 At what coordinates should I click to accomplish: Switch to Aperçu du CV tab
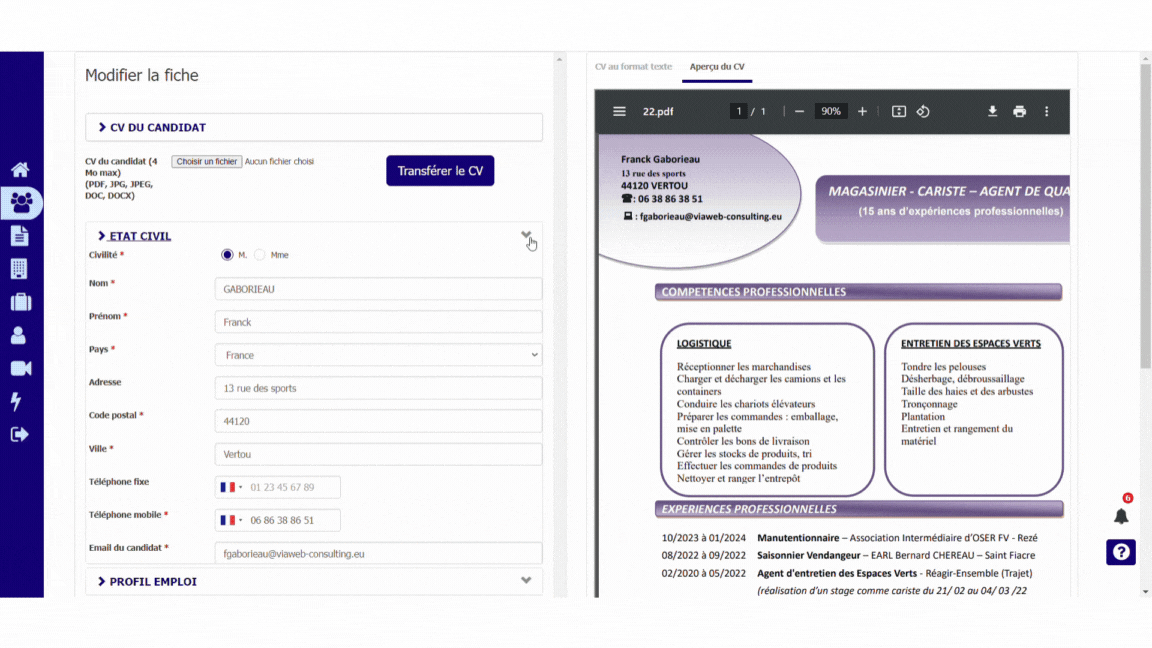point(717,67)
